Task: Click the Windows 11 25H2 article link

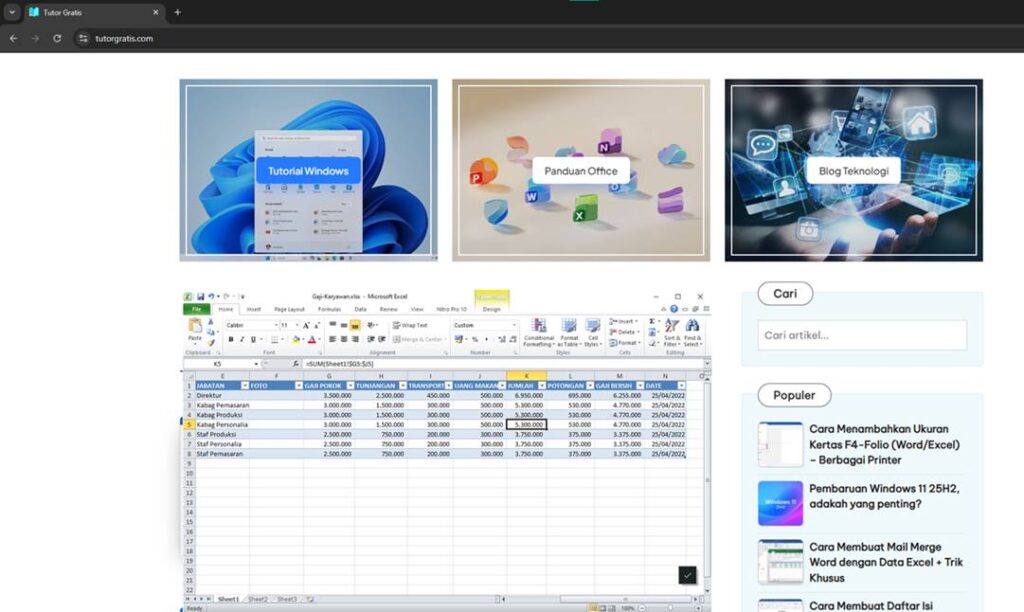Action: 880,497
